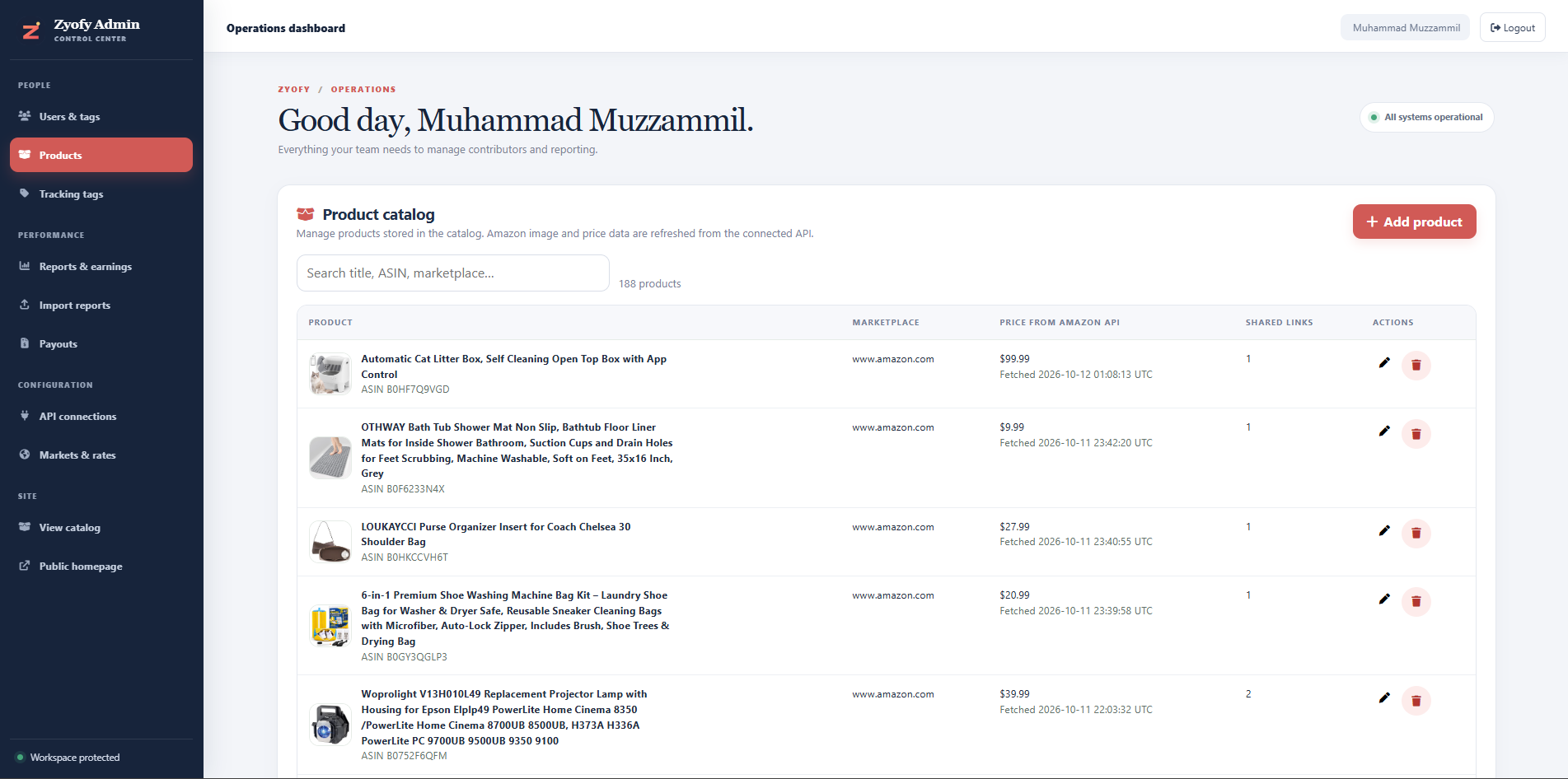Click the Zyofy logo icon
Screen dimensions: 1568x779
point(31,30)
